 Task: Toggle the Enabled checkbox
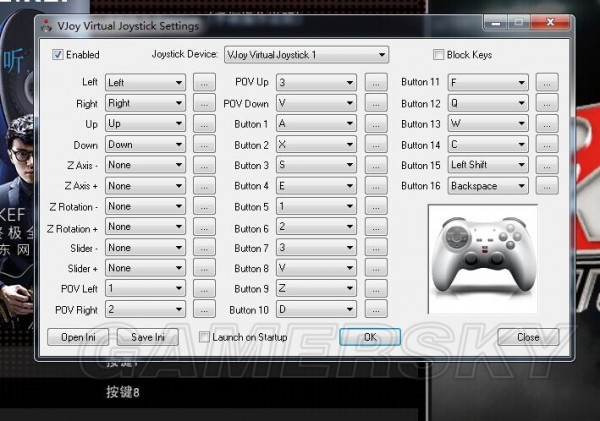click(x=58, y=55)
